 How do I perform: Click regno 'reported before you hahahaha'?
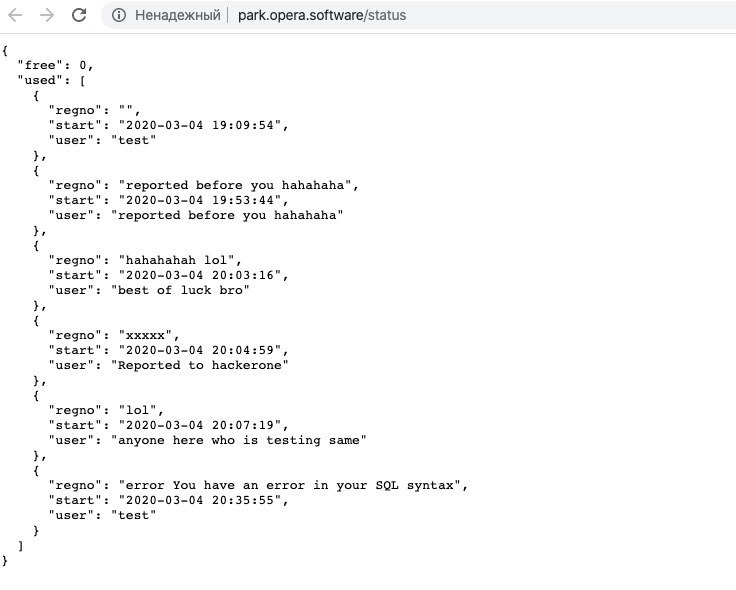(x=235, y=185)
